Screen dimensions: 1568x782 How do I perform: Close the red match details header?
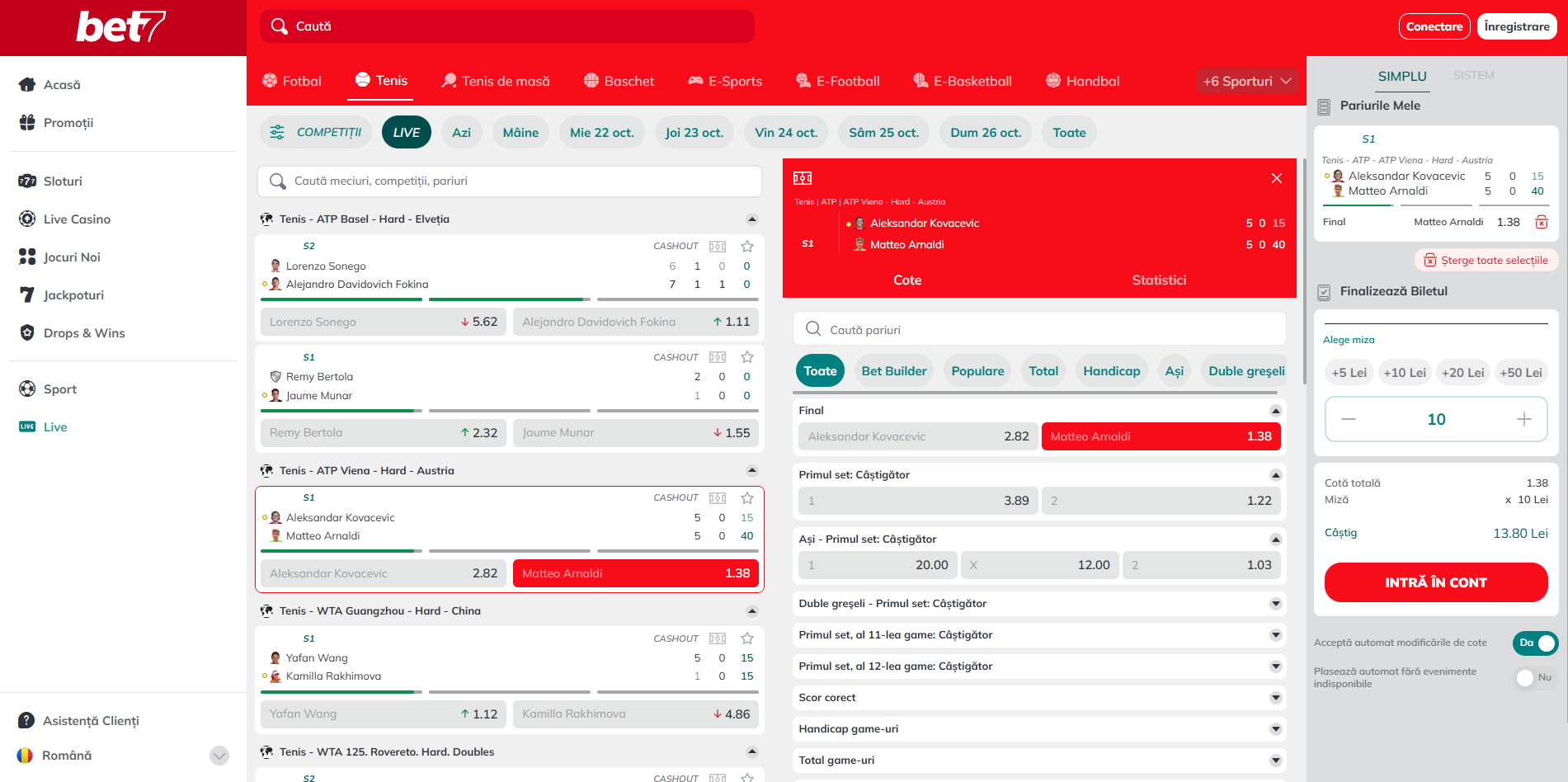pyautogui.click(x=1276, y=178)
